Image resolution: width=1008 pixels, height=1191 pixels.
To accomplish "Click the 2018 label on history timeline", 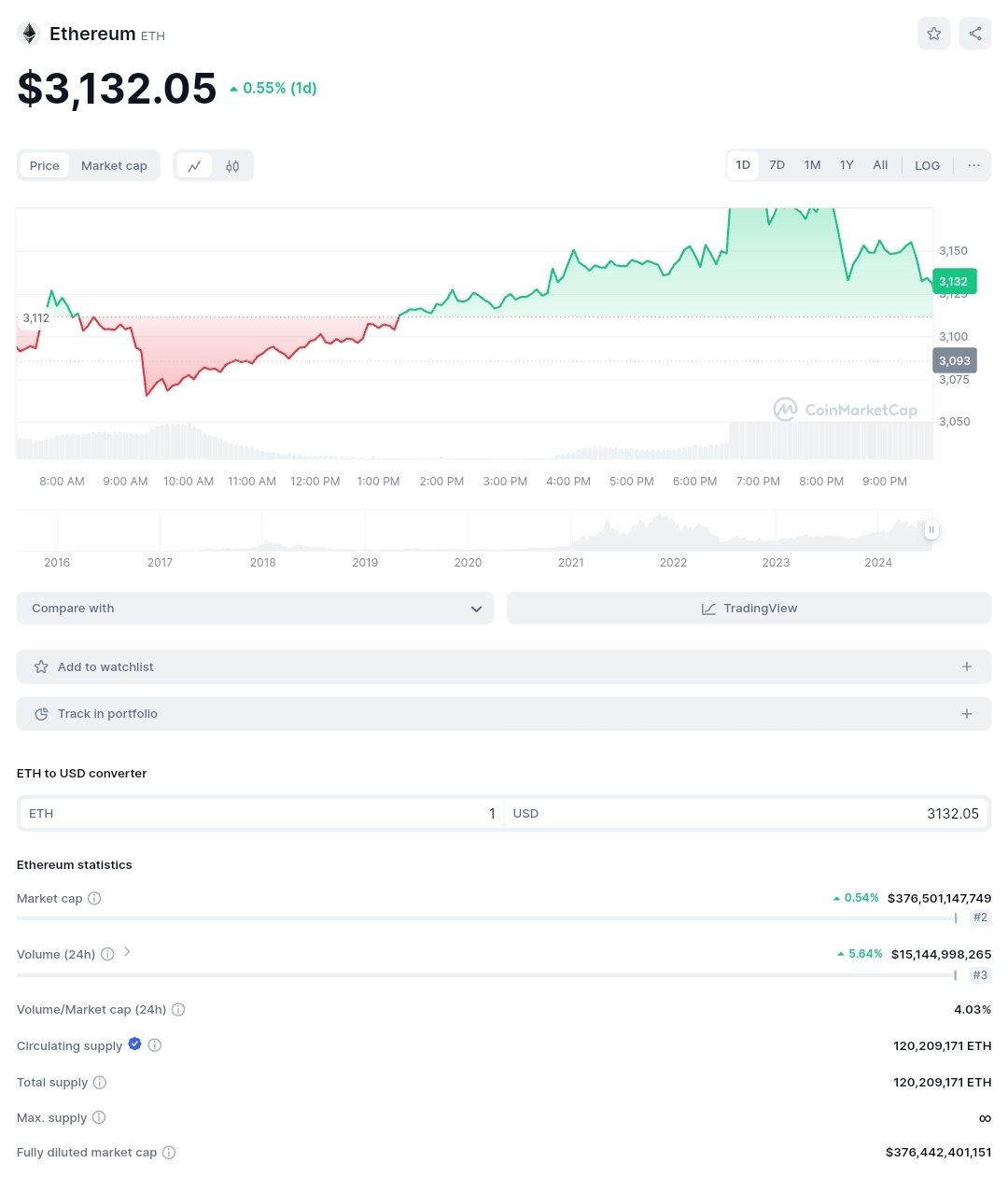I will pyautogui.click(x=263, y=563).
